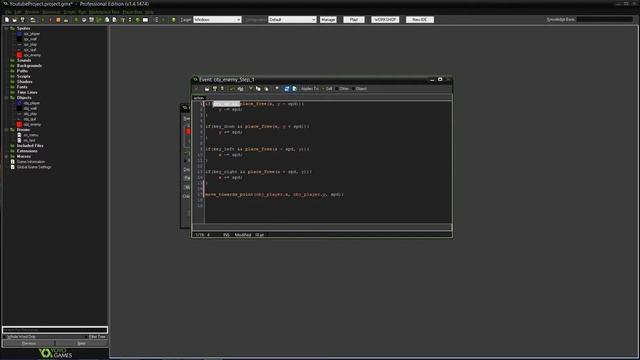640x360 pixels.
Task: Click the resource tree search field
Action: point(55,330)
